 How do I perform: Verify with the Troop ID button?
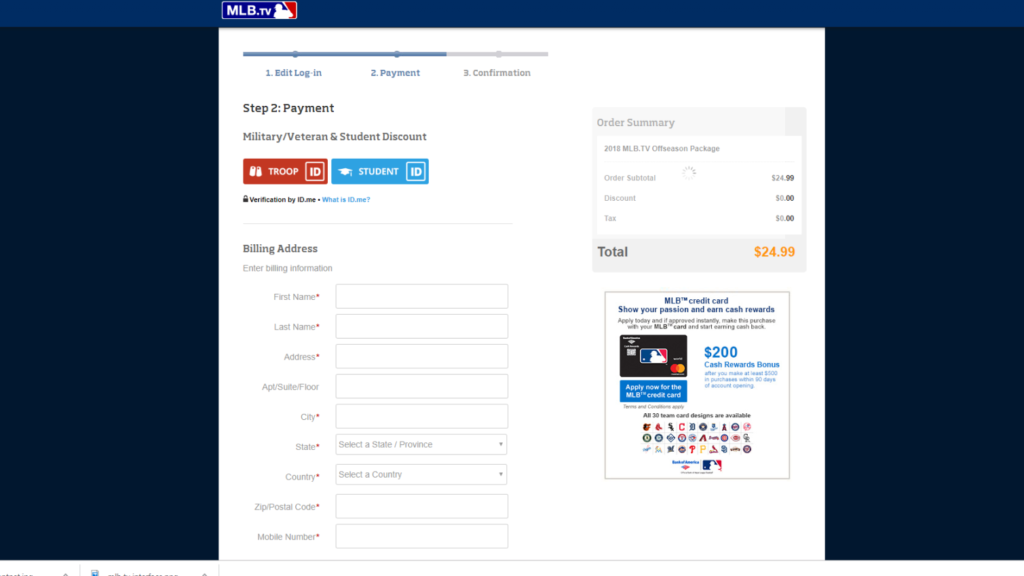click(285, 171)
